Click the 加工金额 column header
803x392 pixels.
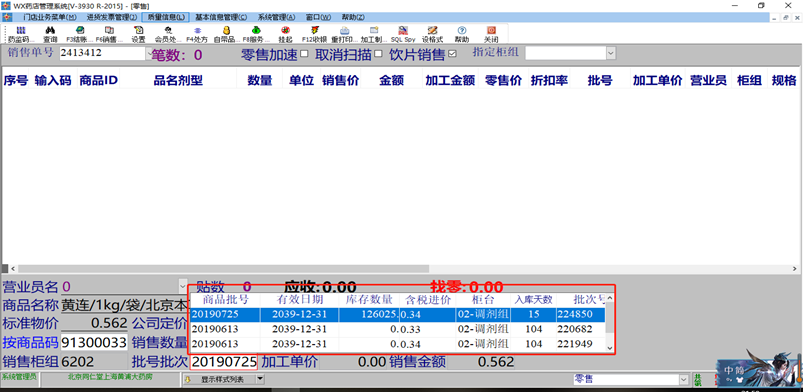450,80
